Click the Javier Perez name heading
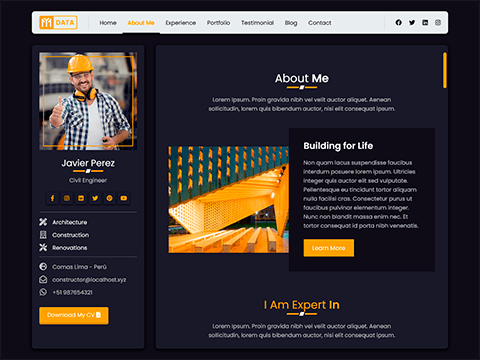The width and height of the screenshot is (480, 360). click(88, 163)
